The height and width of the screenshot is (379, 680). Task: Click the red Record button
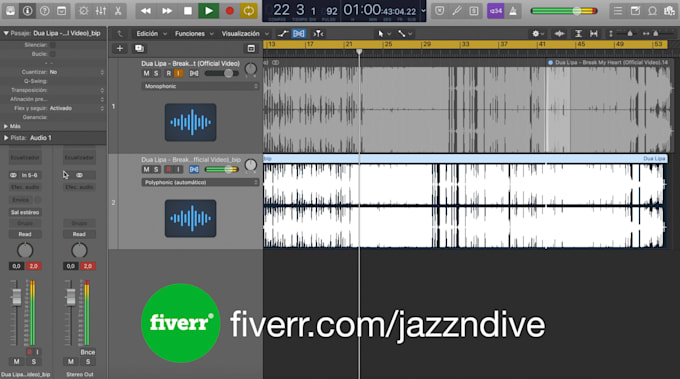229,11
